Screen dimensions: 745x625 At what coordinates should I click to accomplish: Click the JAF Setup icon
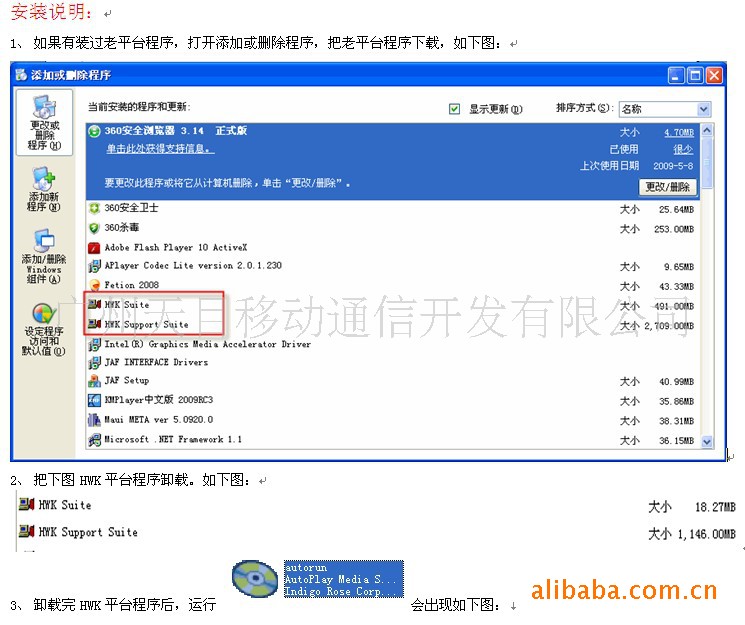point(94,381)
